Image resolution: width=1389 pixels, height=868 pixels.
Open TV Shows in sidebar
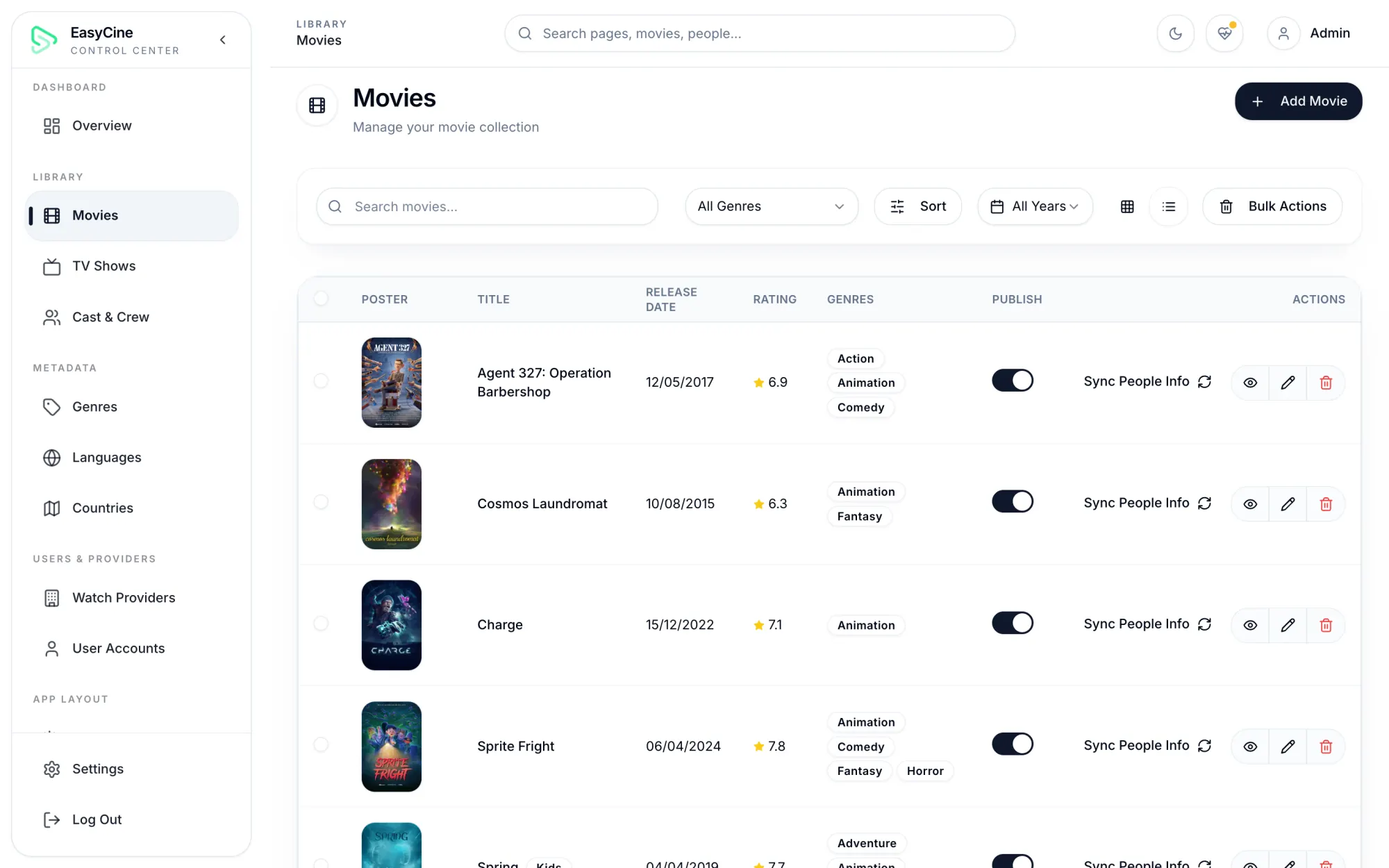pyautogui.click(x=131, y=266)
